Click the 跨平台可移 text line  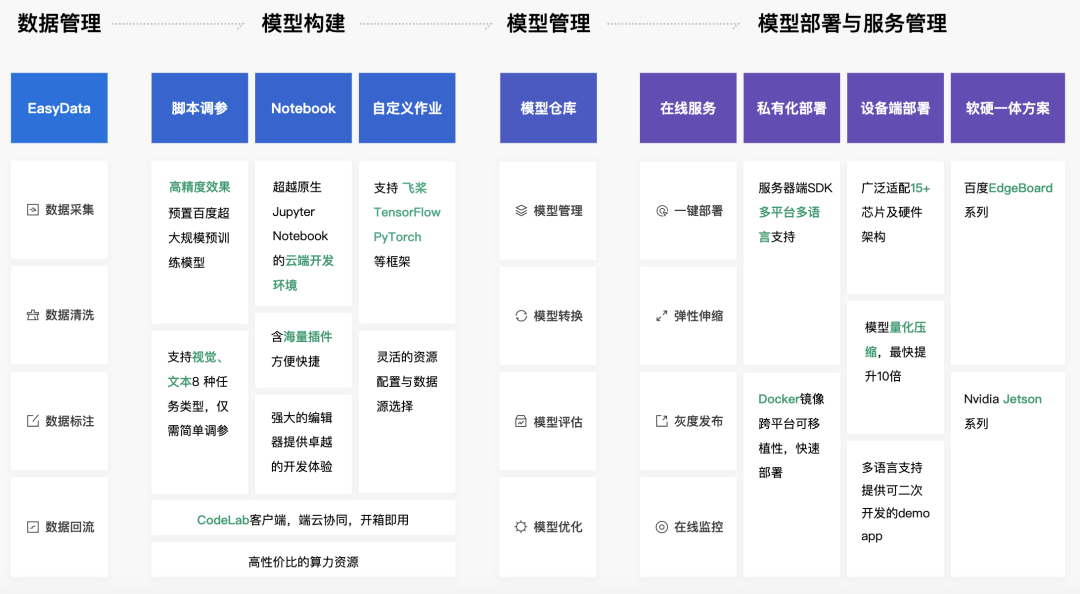pos(789,423)
